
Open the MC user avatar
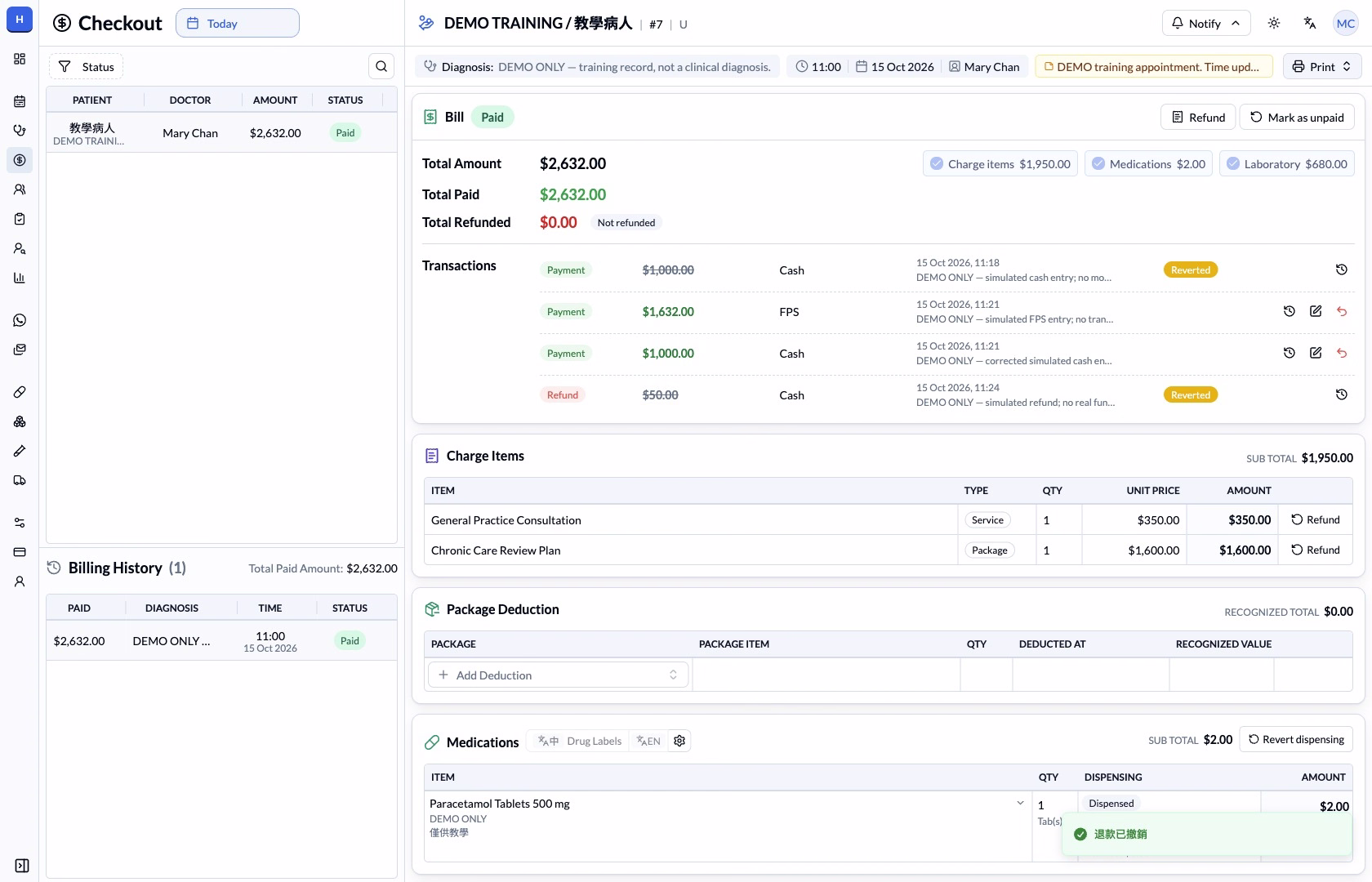point(1346,23)
